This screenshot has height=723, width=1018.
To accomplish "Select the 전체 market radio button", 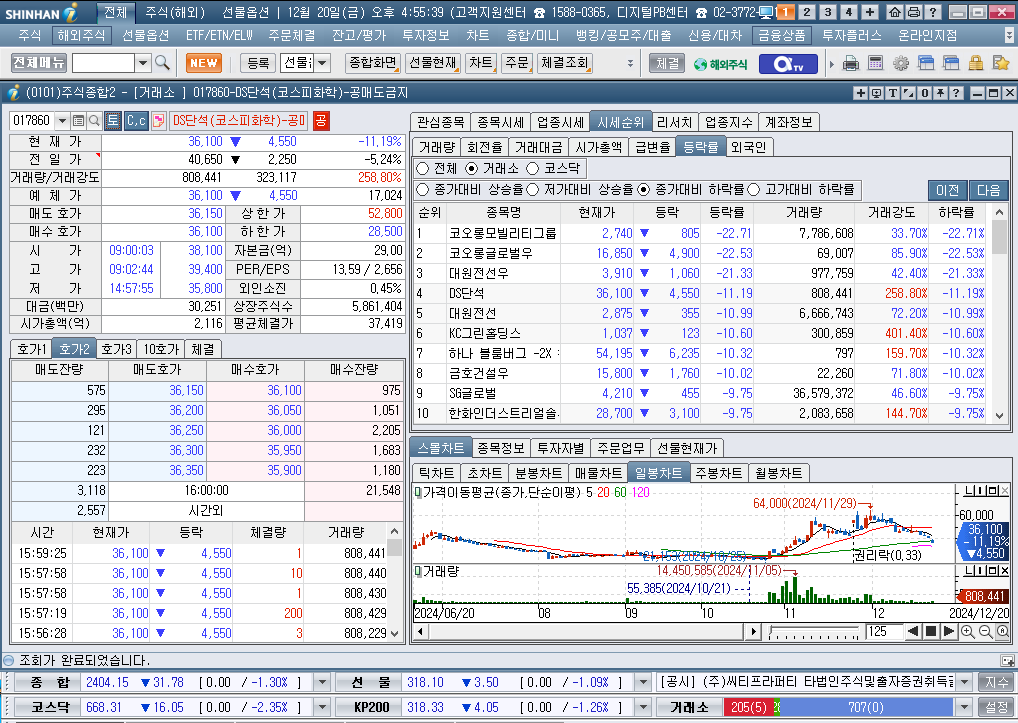I will point(423,169).
